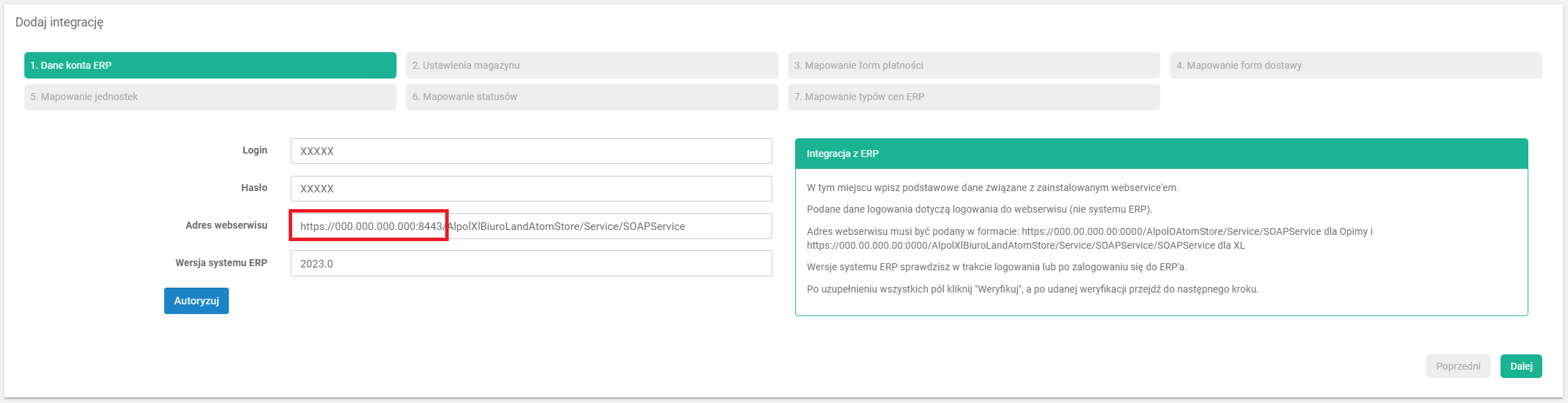Proceed with the green Dalej button

(1521, 366)
